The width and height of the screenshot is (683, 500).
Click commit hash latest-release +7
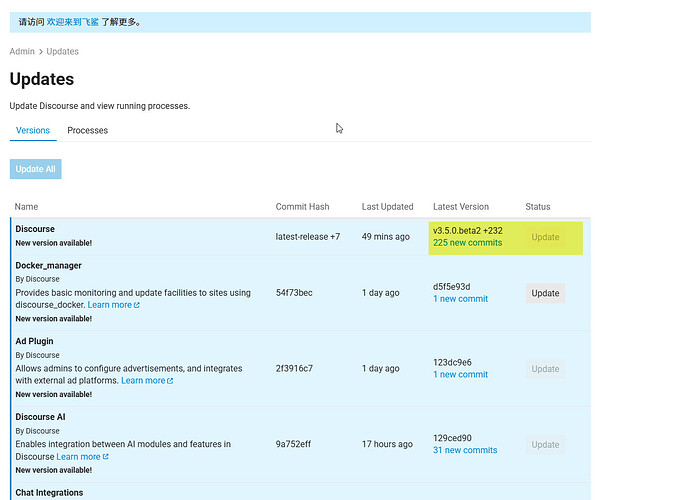click(x=308, y=237)
